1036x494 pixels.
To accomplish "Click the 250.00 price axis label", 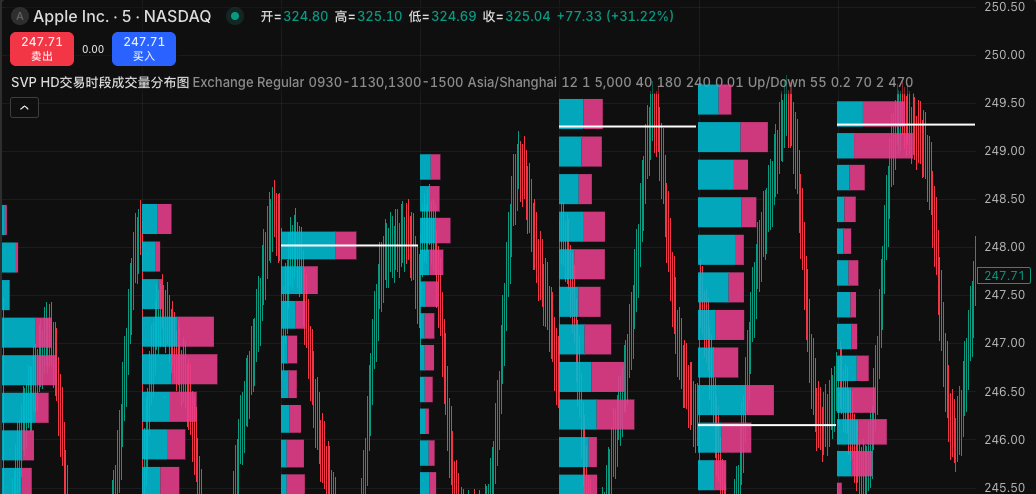I will [1005, 55].
